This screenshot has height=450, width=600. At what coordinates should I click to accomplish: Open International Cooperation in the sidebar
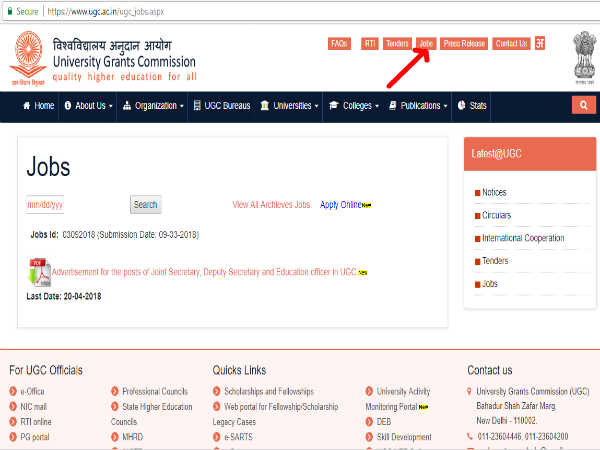[x=523, y=238]
